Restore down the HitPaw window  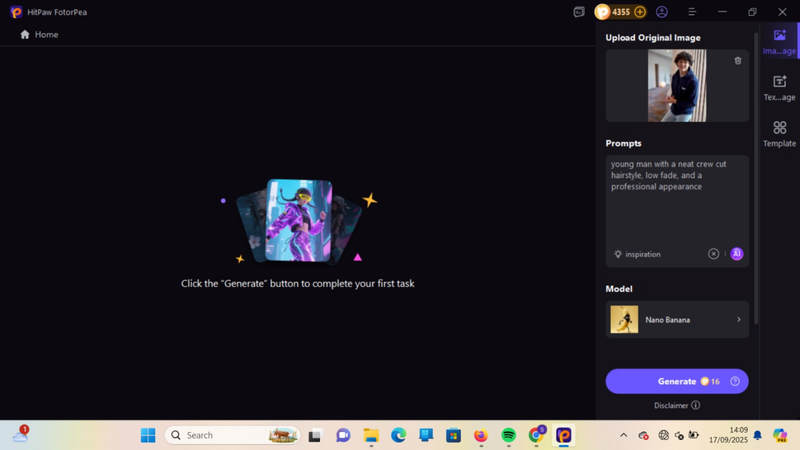(x=752, y=12)
